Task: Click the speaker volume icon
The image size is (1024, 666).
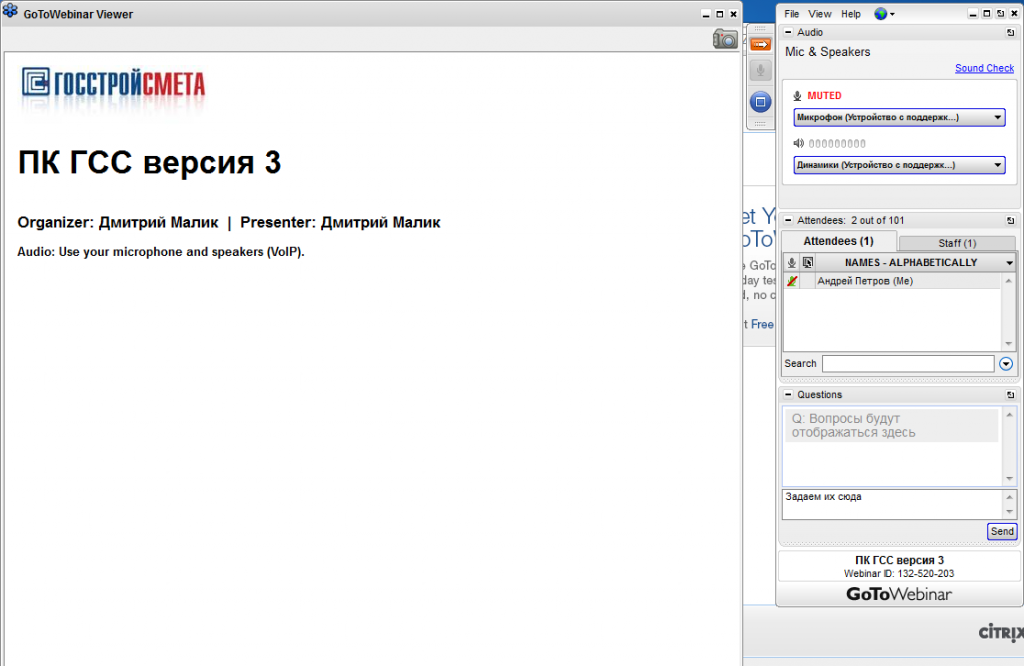Action: [x=799, y=143]
